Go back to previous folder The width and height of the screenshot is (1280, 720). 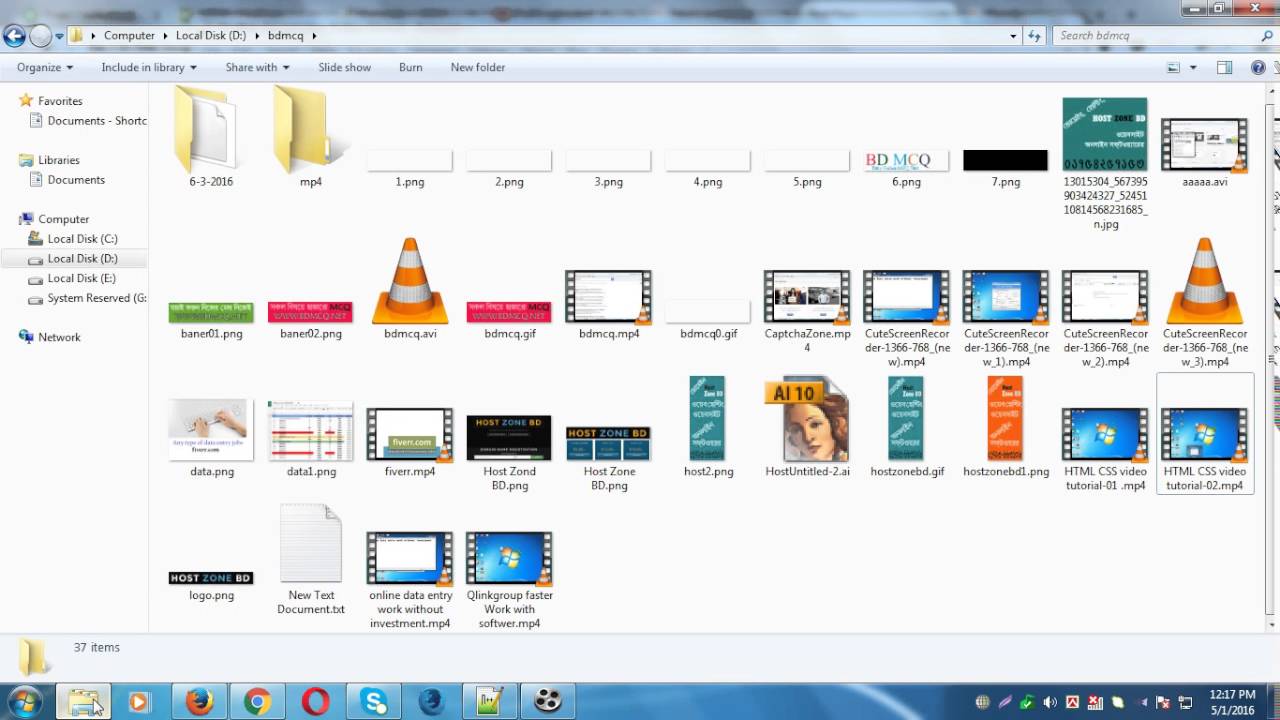14,37
